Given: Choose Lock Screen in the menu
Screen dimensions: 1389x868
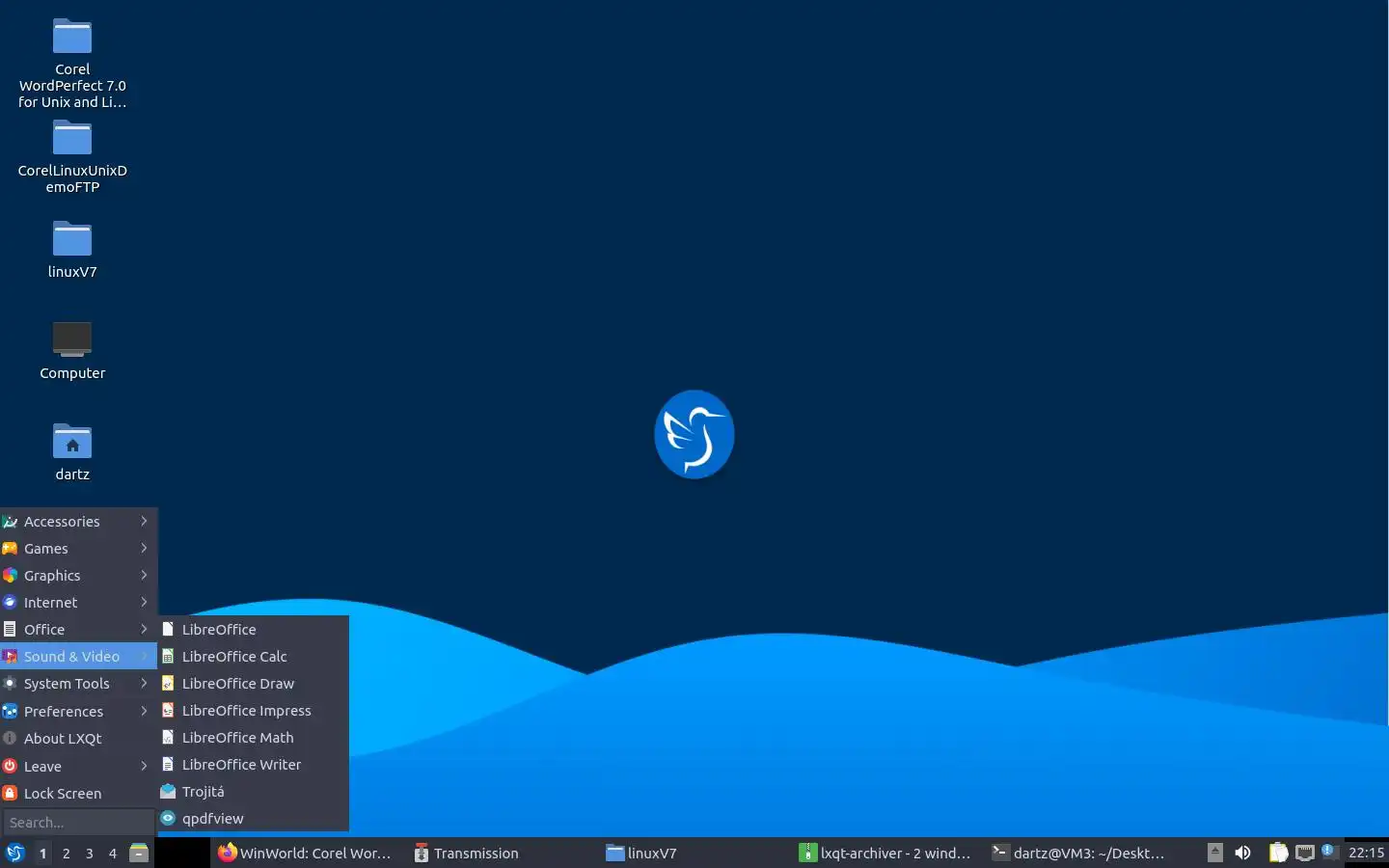Looking at the screenshot, I should [78, 793].
